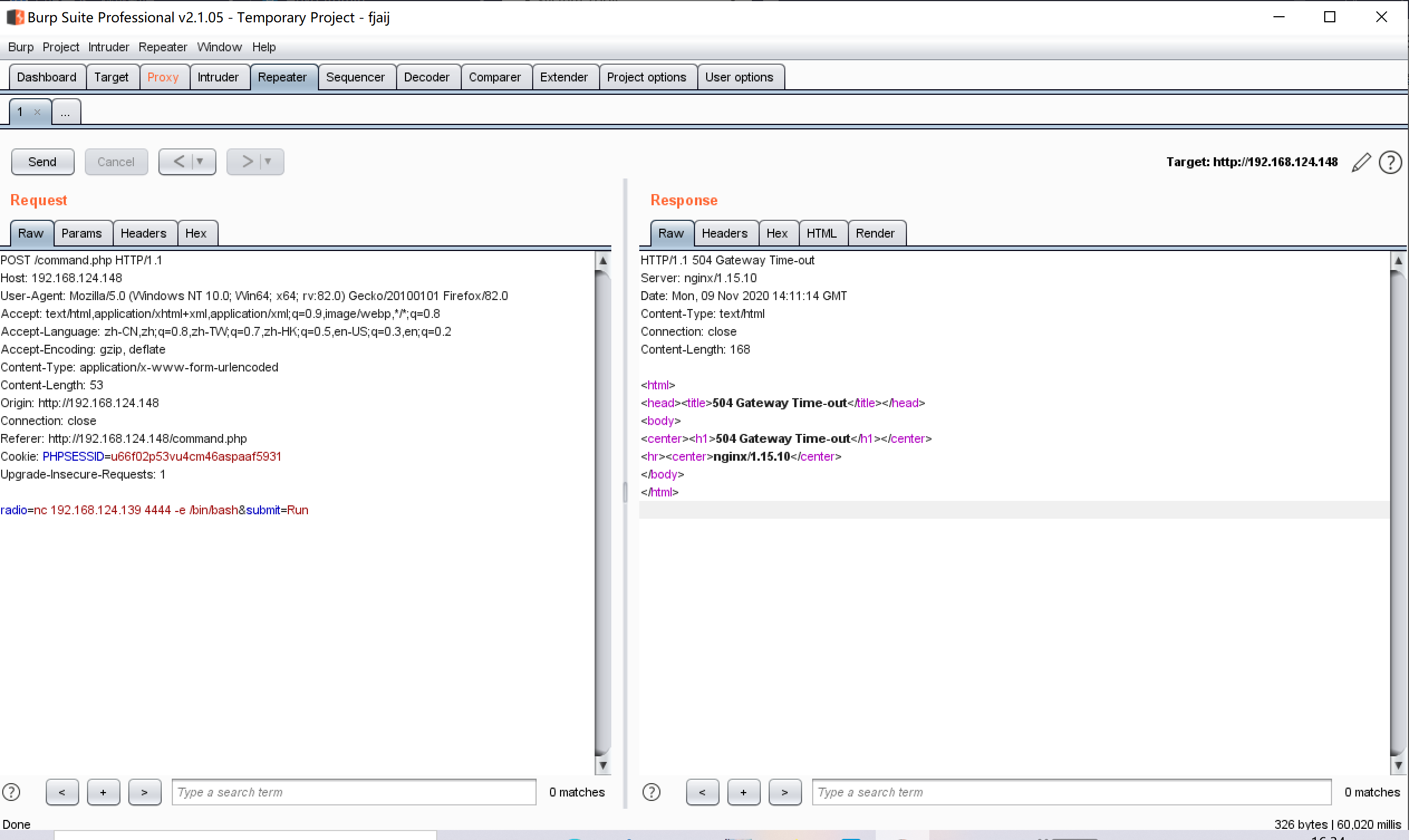The height and width of the screenshot is (840, 1409).
Task: Go to next request in history
Action: click(x=247, y=162)
